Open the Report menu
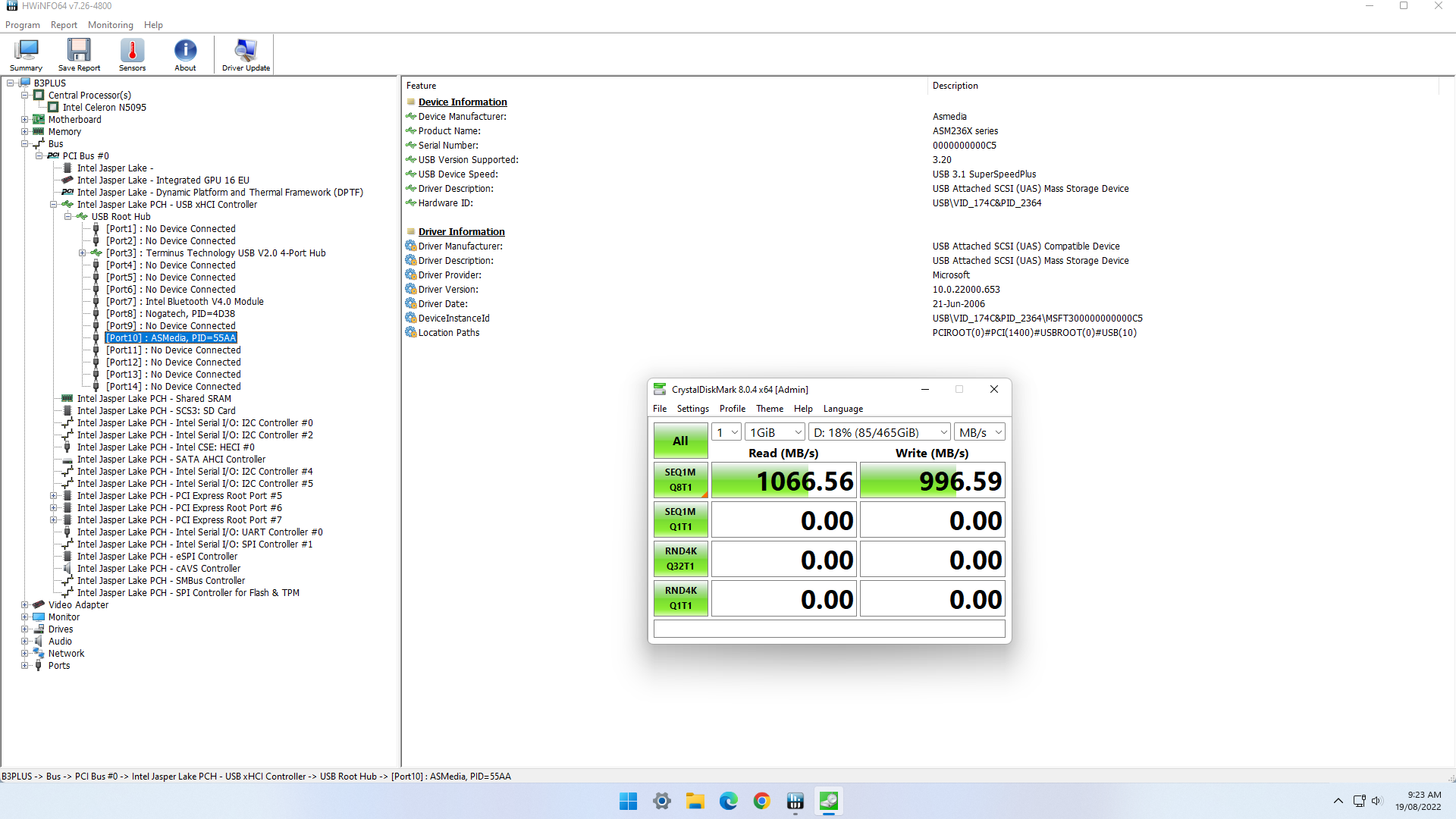The image size is (1456, 819). point(64,25)
